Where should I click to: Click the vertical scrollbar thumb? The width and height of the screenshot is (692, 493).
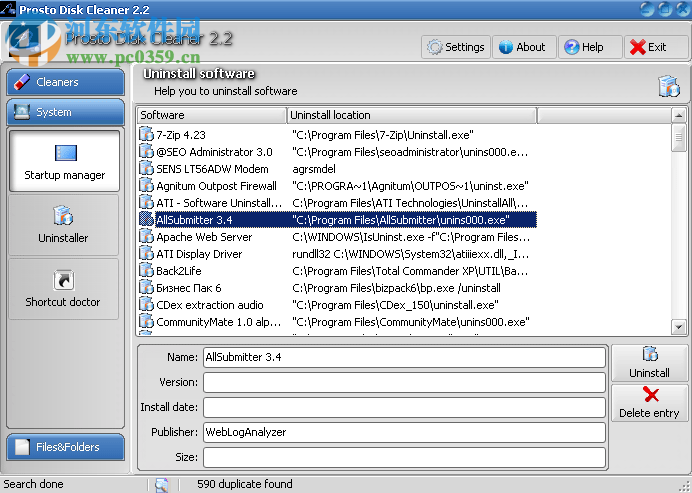click(678, 138)
